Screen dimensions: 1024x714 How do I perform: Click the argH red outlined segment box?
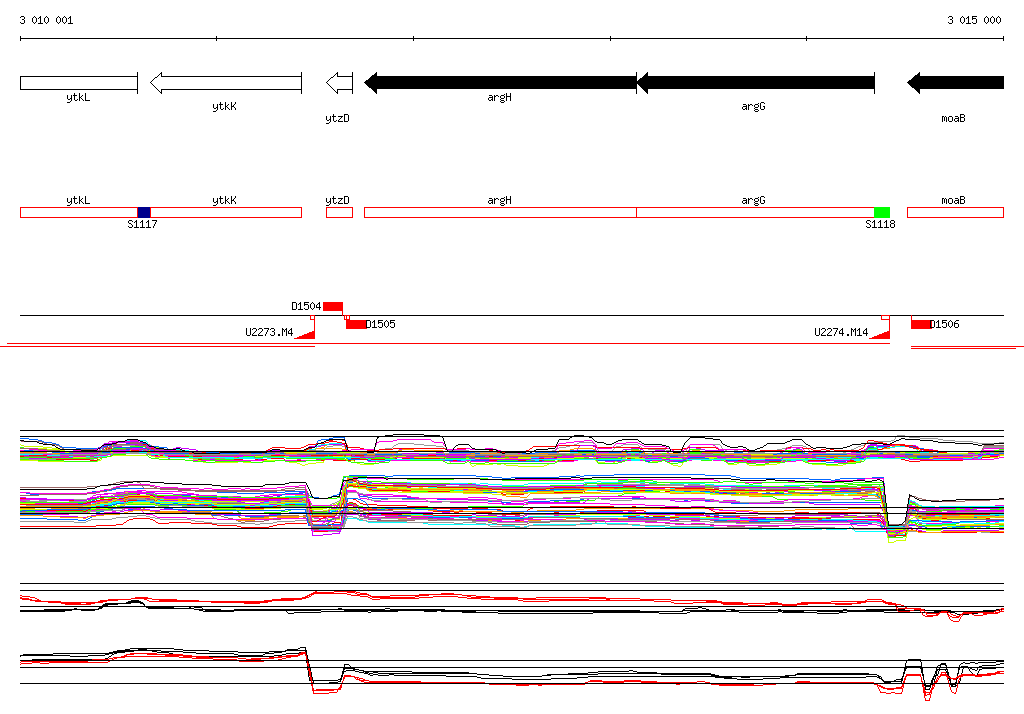[x=500, y=212]
